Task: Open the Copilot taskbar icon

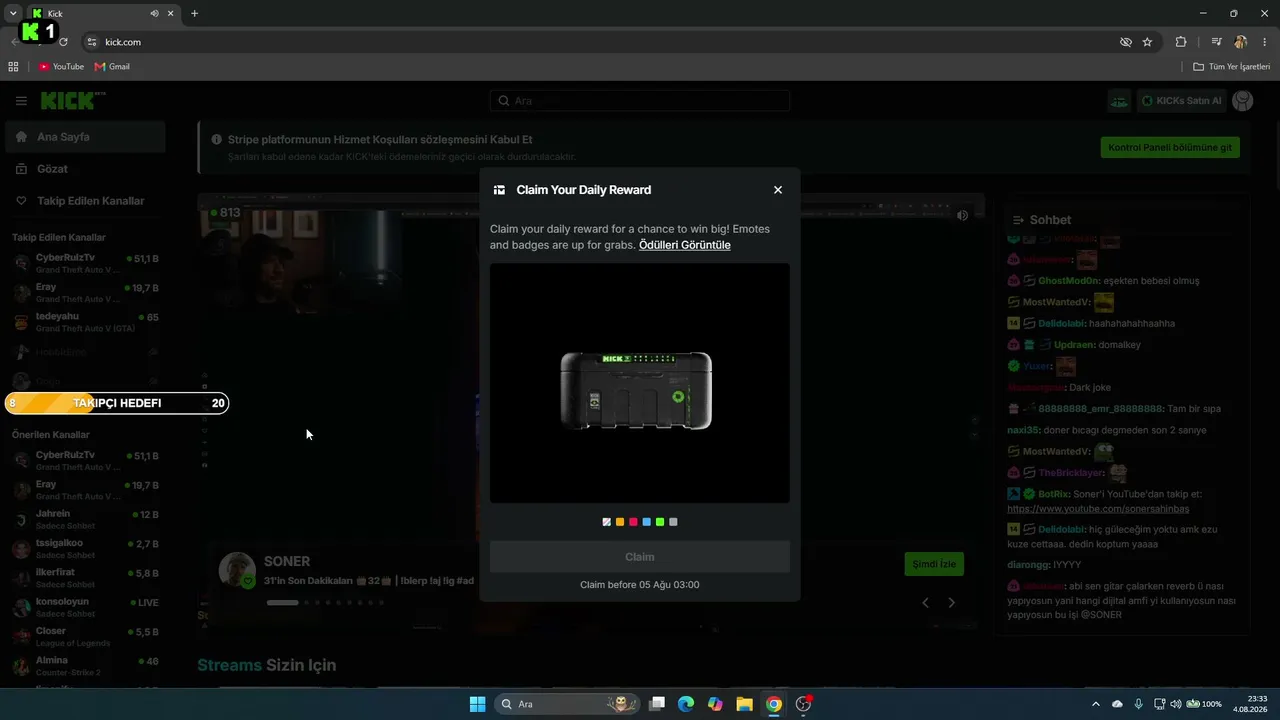Action: [x=715, y=704]
